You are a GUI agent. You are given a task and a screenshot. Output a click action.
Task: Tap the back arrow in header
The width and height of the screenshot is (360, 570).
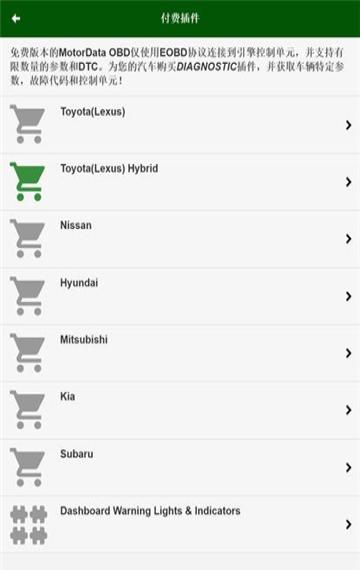point(16,18)
